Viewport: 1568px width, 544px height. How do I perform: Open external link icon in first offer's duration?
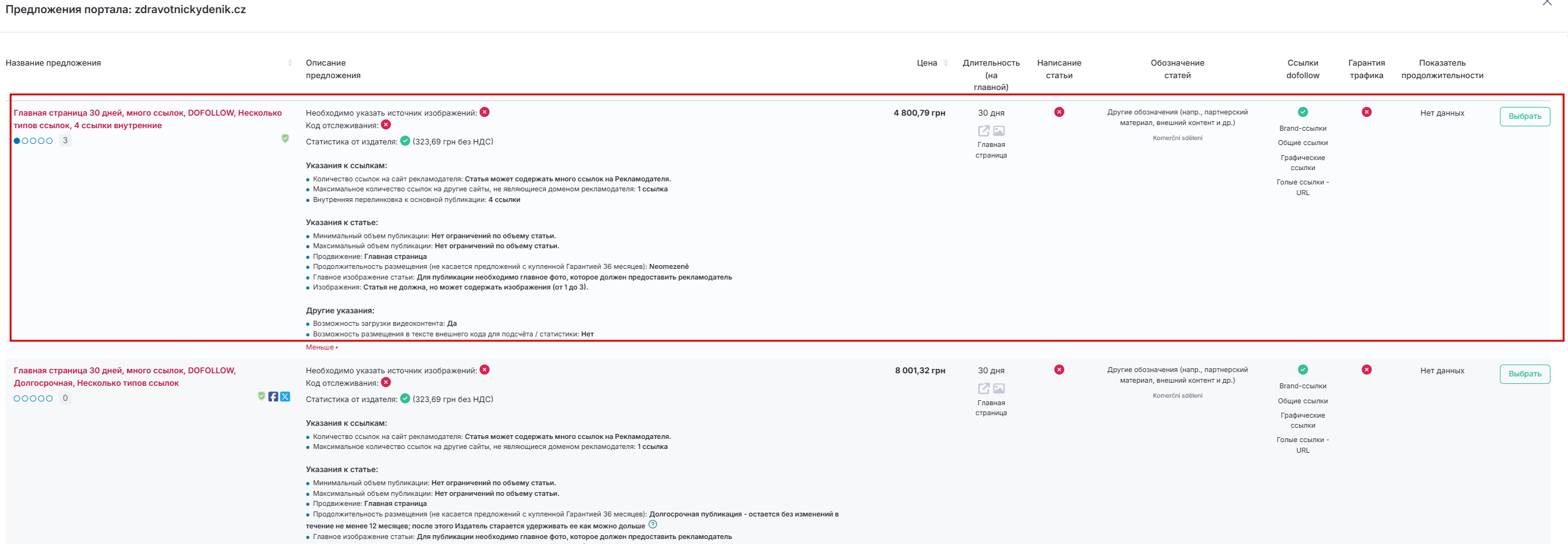(984, 131)
